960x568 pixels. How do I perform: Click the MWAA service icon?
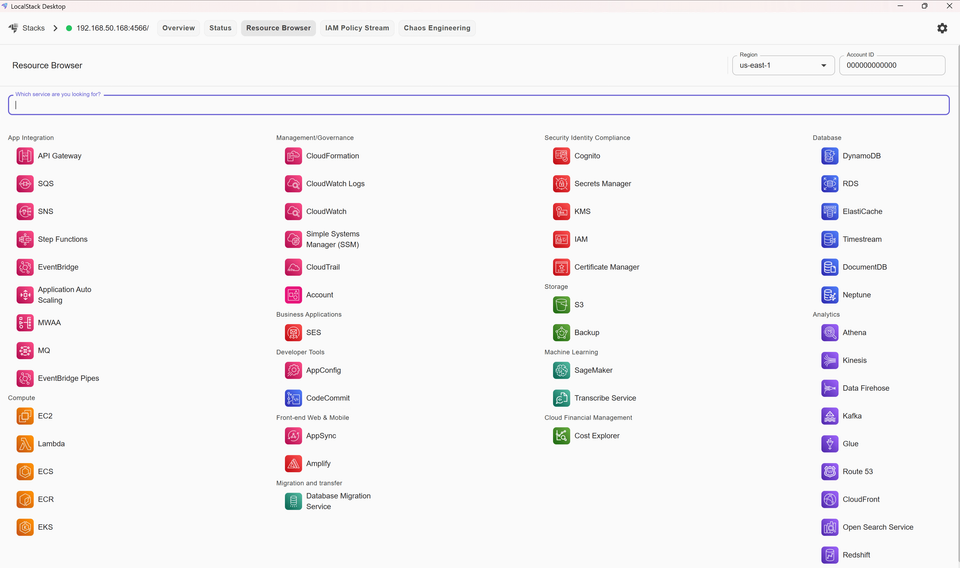[x=25, y=323]
